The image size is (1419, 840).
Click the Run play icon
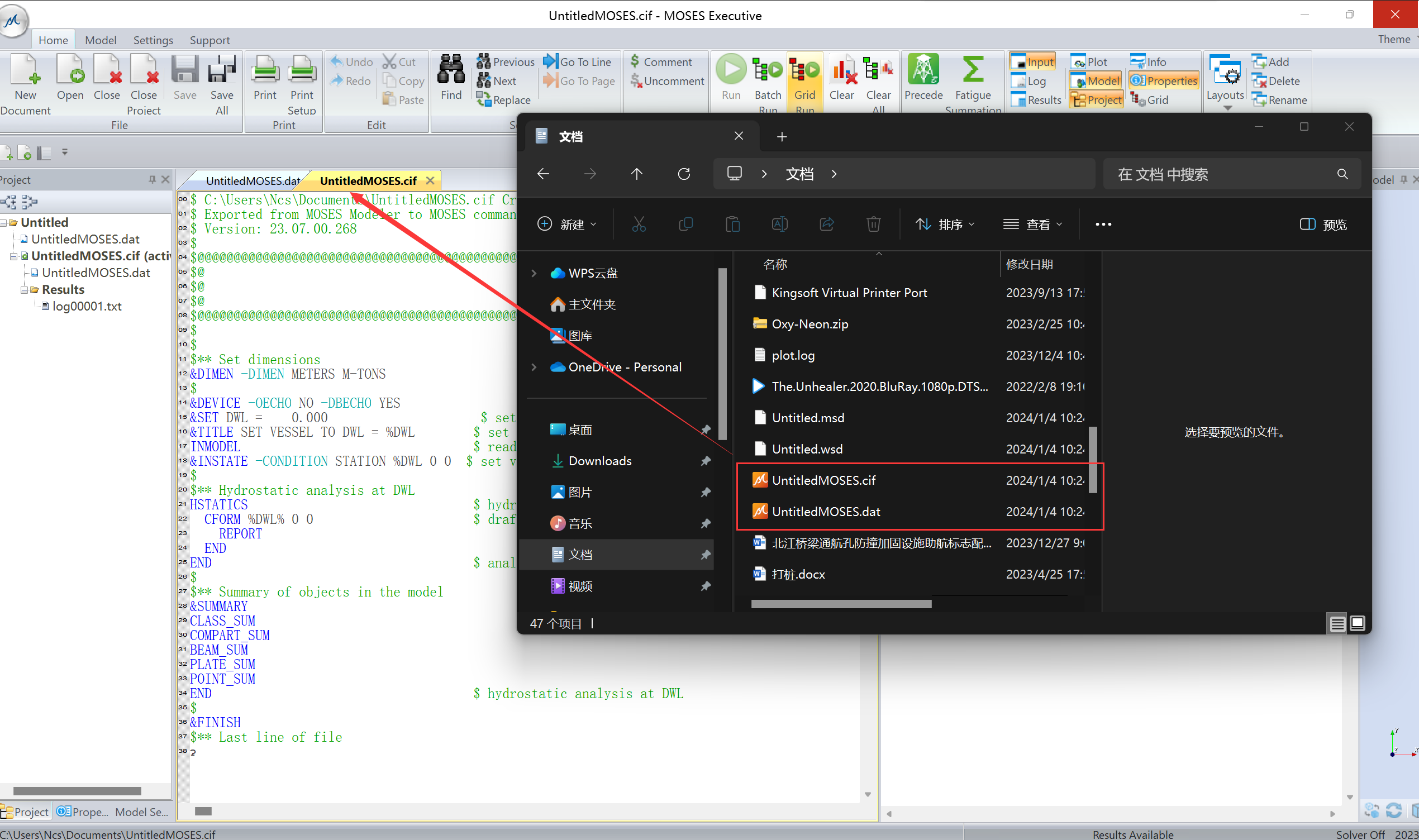[731, 70]
